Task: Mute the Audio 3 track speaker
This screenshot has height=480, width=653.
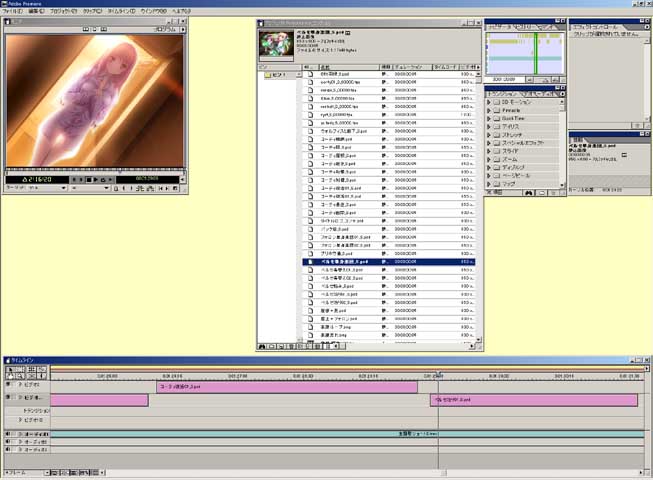Action: [8, 450]
